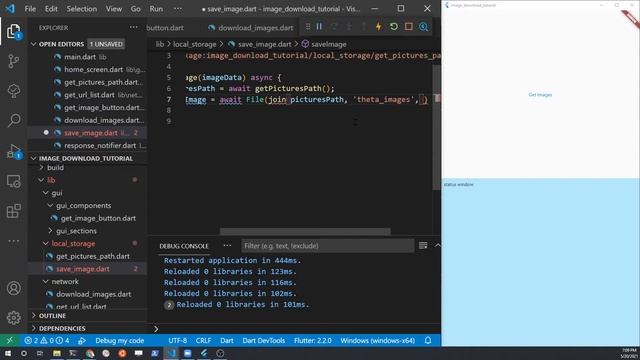Switch to the Debug Console tab
Viewport: 640px width, 360px height.
tap(184, 246)
